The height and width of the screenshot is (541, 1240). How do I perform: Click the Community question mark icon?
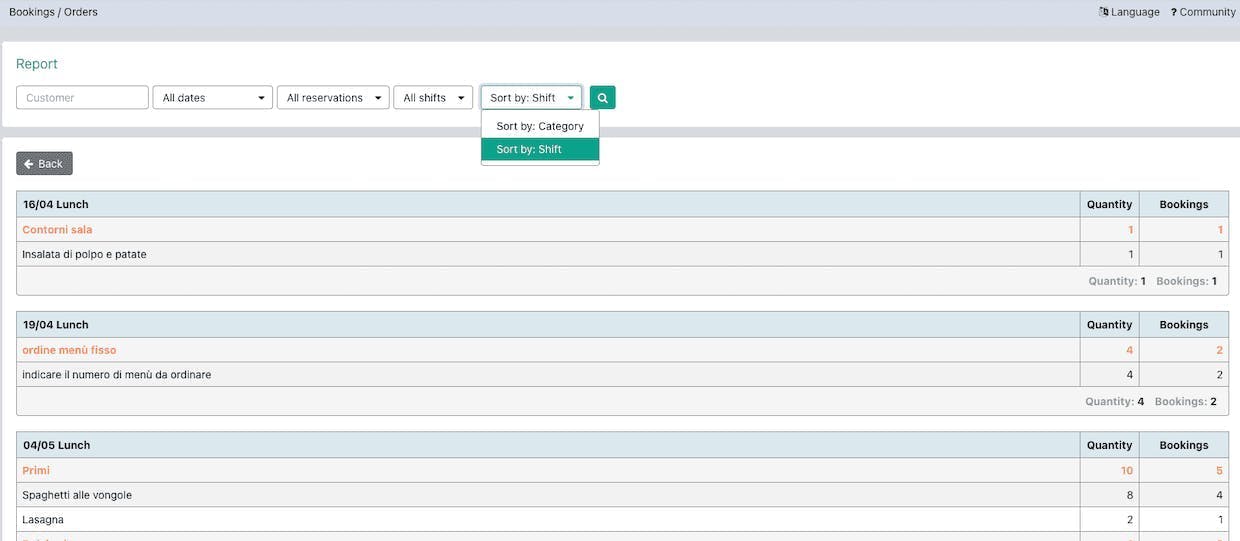1174,12
